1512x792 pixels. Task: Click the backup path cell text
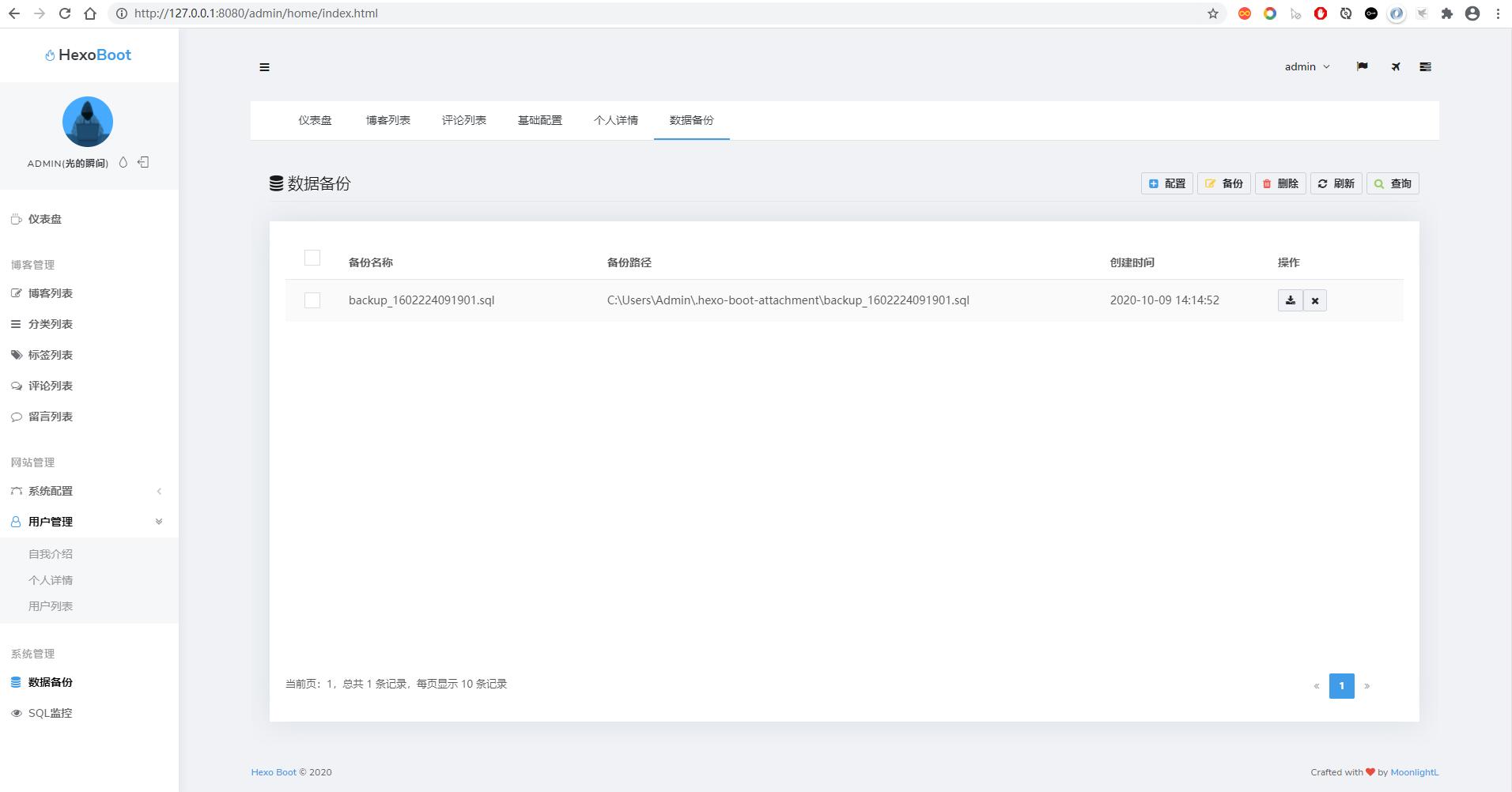click(x=788, y=300)
